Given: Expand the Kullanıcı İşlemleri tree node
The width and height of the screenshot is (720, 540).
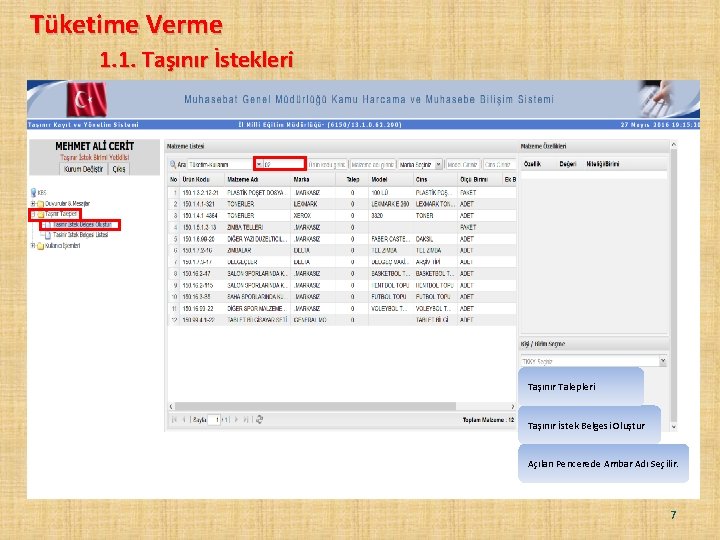Looking at the screenshot, I should (x=33, y=246).
